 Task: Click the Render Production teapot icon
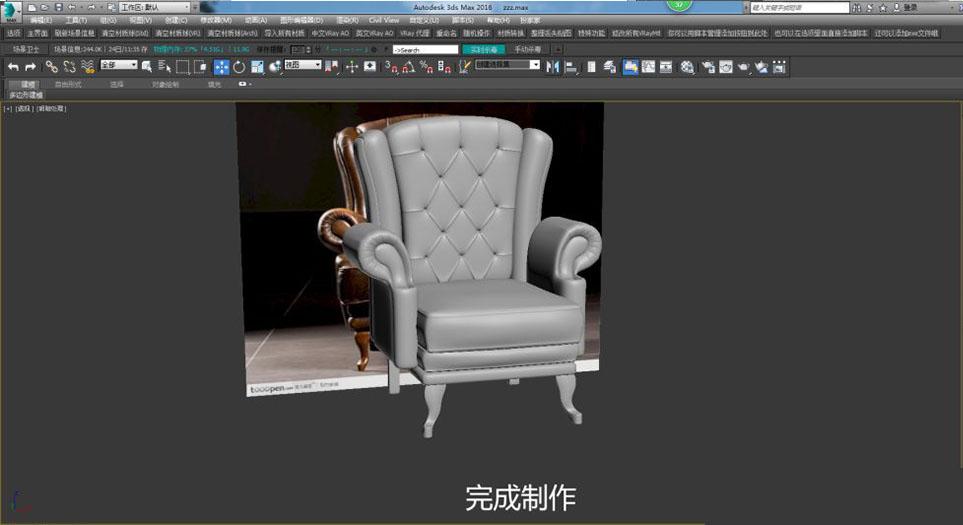(744, 67)
